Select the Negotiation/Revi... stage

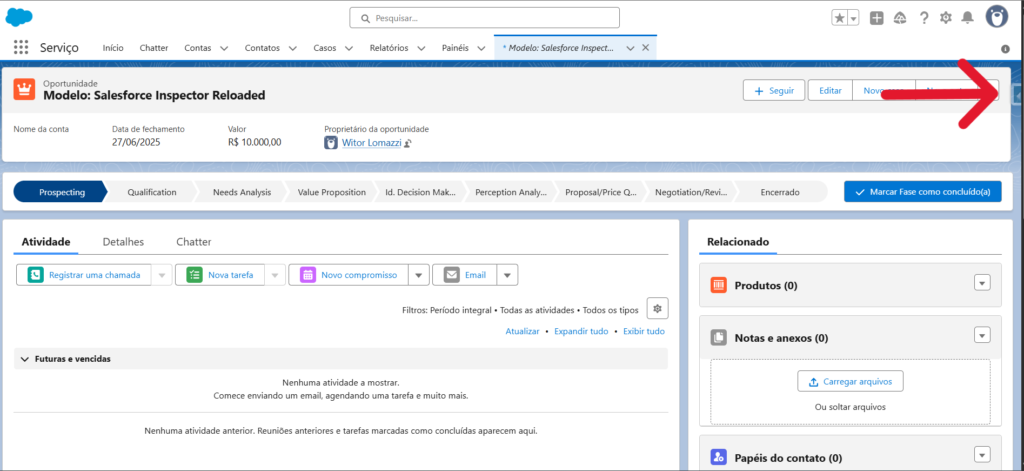[691, 192]
